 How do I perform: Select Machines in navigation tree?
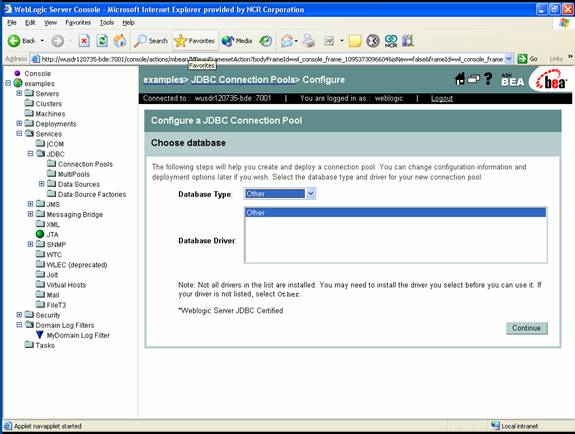coord(50,114)
